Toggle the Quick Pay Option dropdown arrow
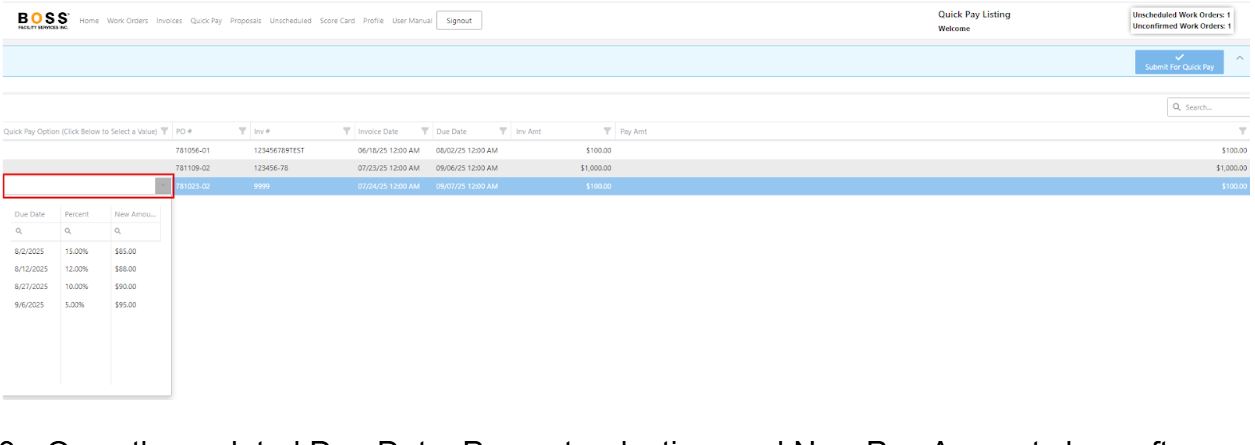Viewport: 1255px width, 445px height. point(163,186)
